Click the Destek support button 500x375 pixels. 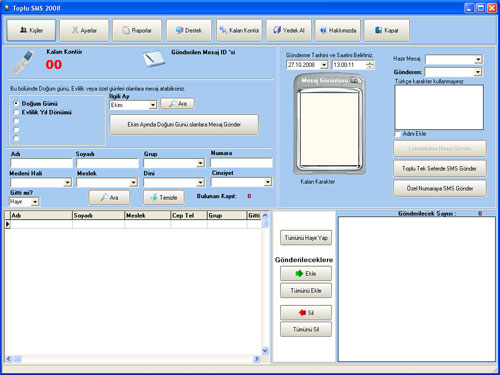pos(189,30)
